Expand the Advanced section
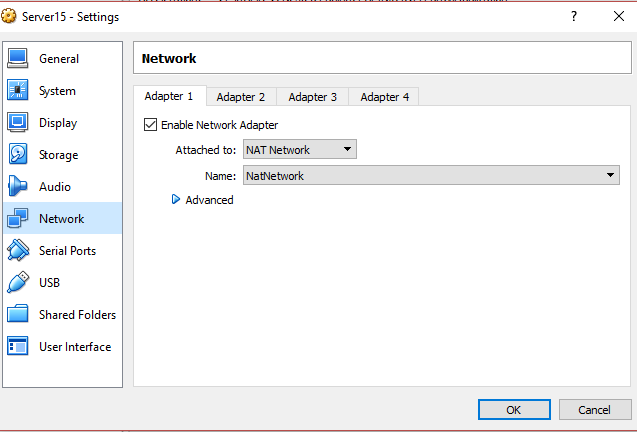 [176, 199]
